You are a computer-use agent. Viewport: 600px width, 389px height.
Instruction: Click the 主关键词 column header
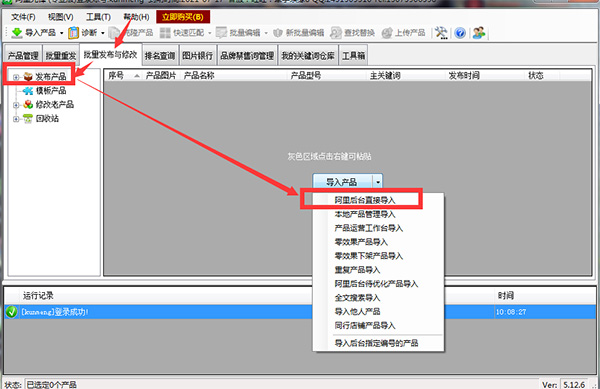tap(406, 75)
